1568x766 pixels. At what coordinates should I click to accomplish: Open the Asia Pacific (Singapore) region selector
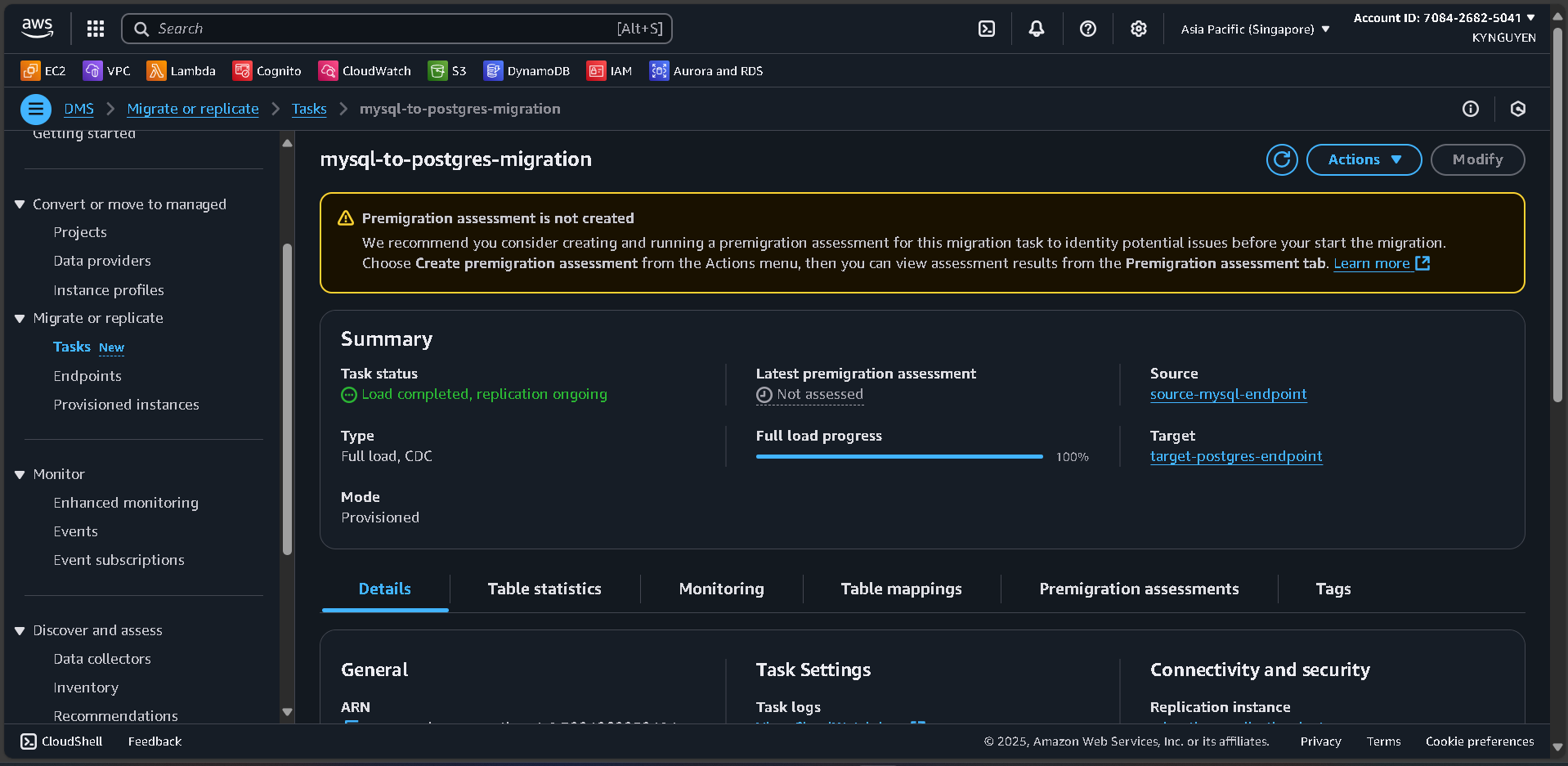1254,29
